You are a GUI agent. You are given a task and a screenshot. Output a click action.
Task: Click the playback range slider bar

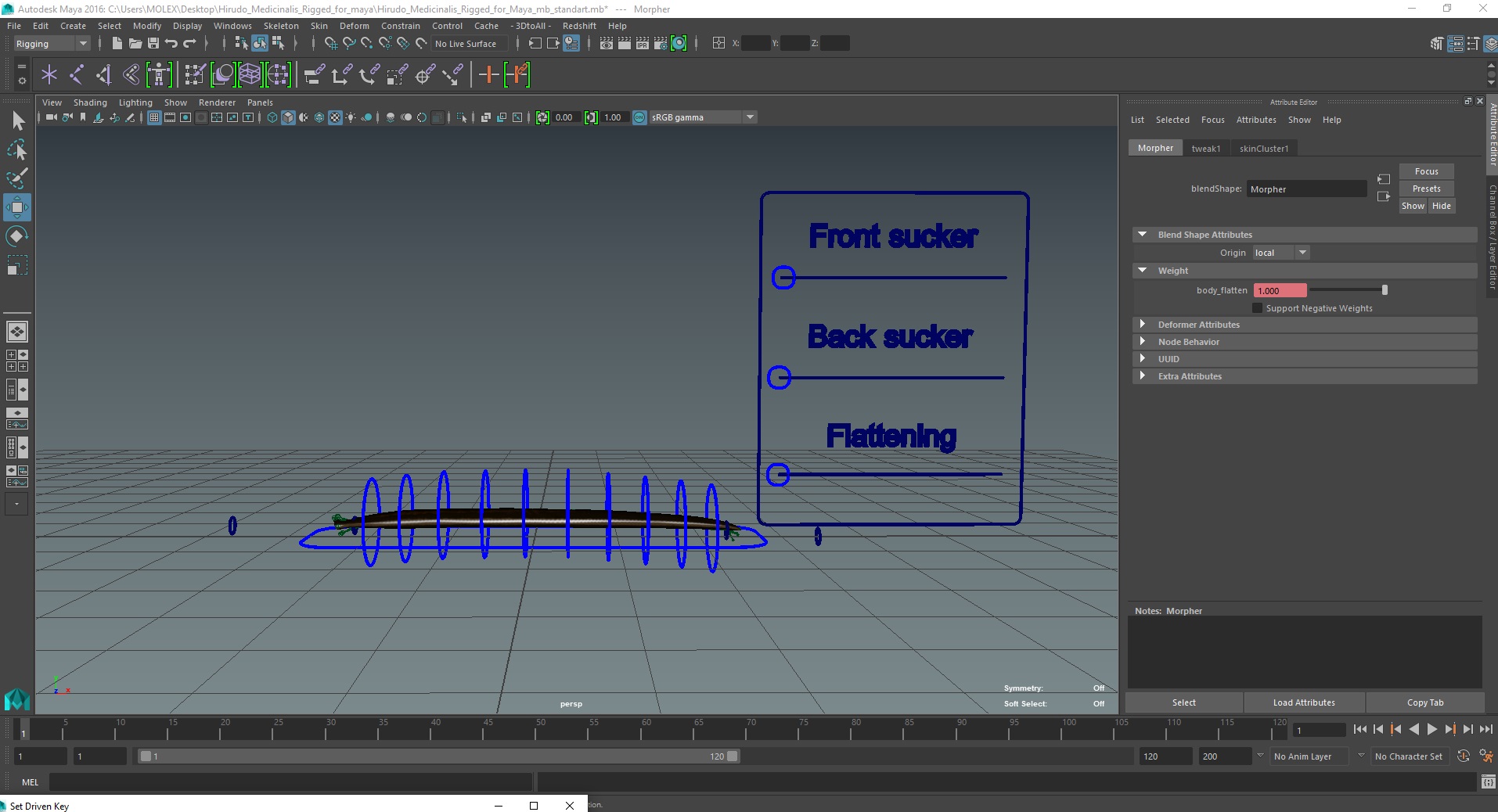coord(438,756)
